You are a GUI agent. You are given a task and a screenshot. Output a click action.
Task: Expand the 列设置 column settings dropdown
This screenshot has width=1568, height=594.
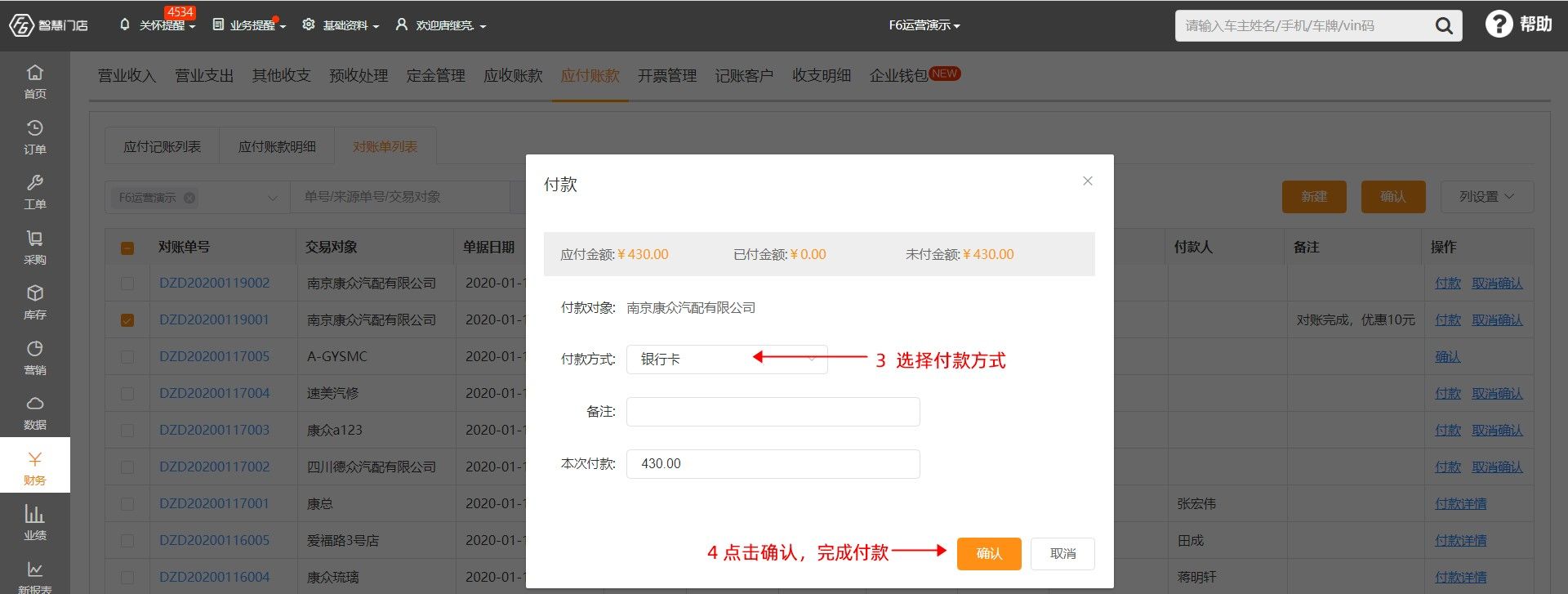coord(1486,197)
